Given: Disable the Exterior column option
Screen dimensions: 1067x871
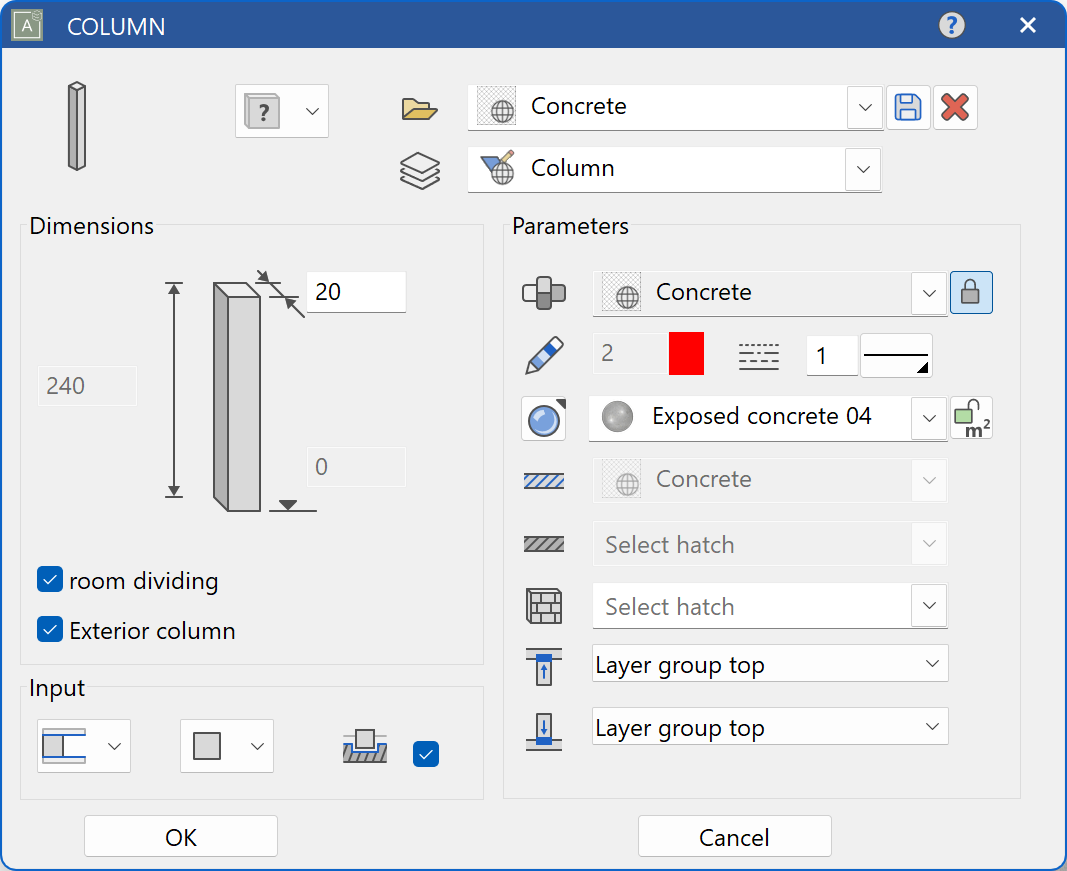Looking at the screenshot, I should click(x=49, y=630).
